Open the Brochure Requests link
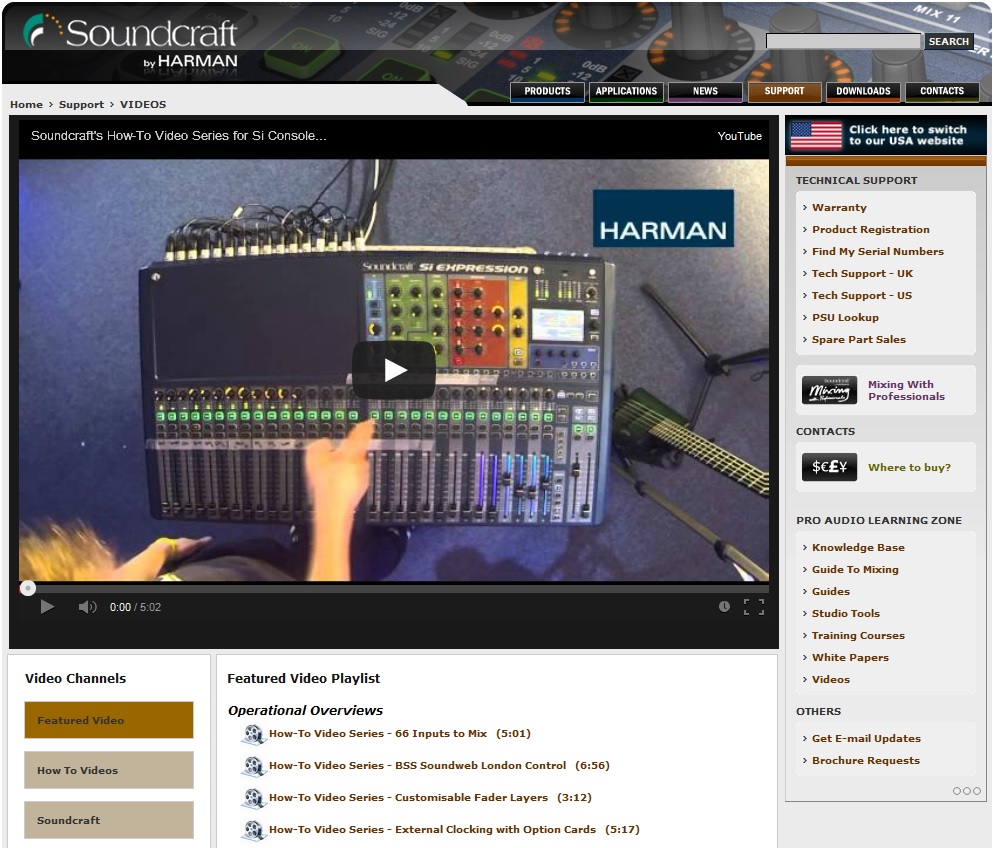 866,761
